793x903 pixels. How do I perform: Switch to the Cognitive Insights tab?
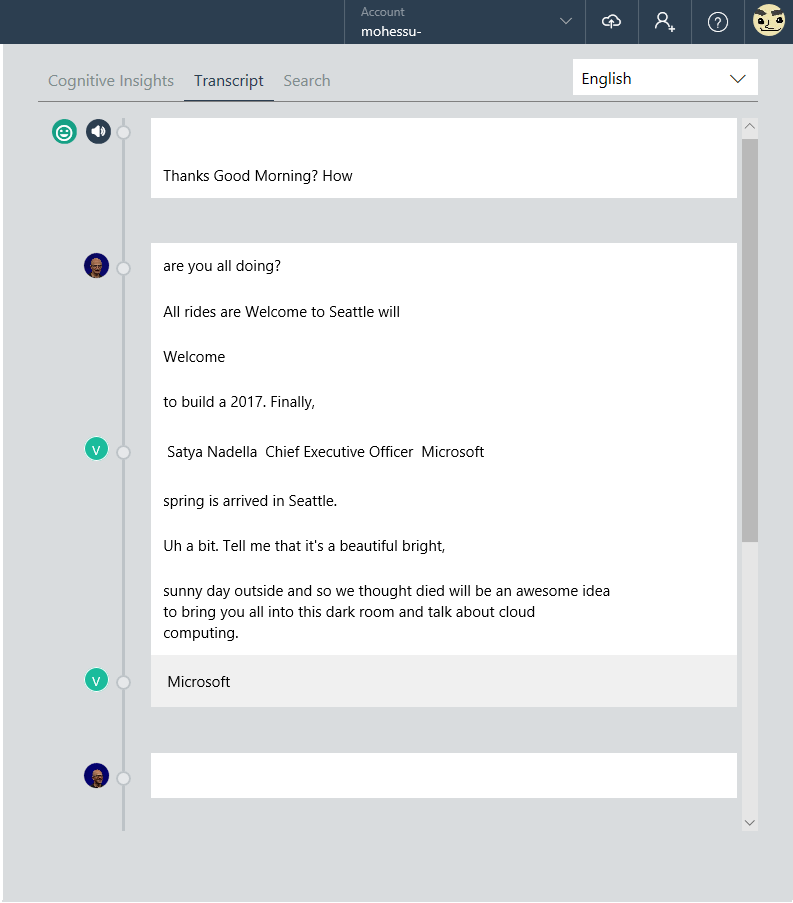pos(111,81)
